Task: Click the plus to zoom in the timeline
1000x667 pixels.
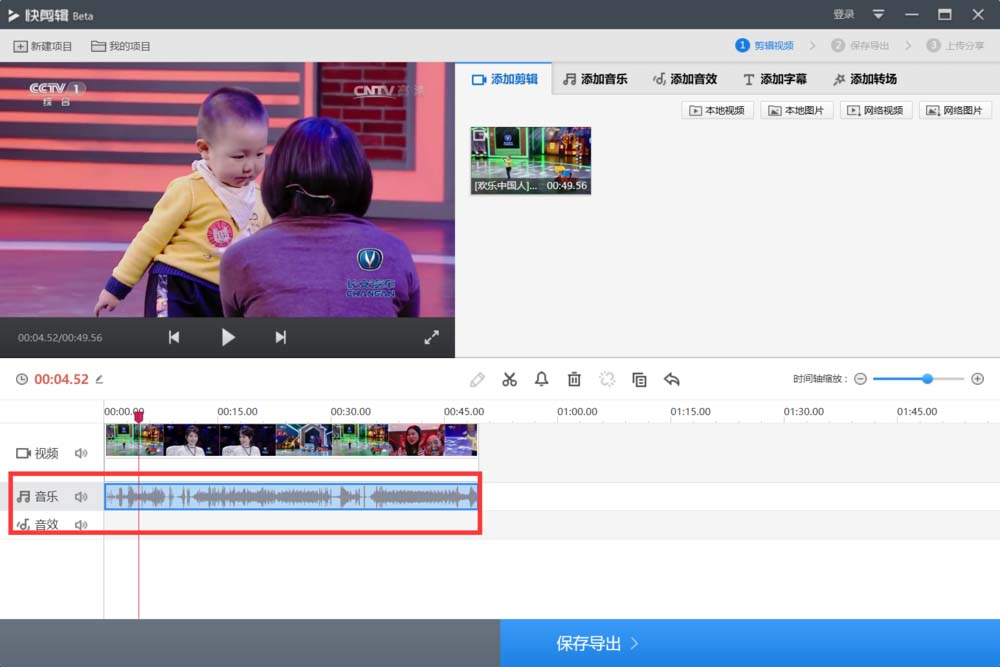Action: (977, 379)
